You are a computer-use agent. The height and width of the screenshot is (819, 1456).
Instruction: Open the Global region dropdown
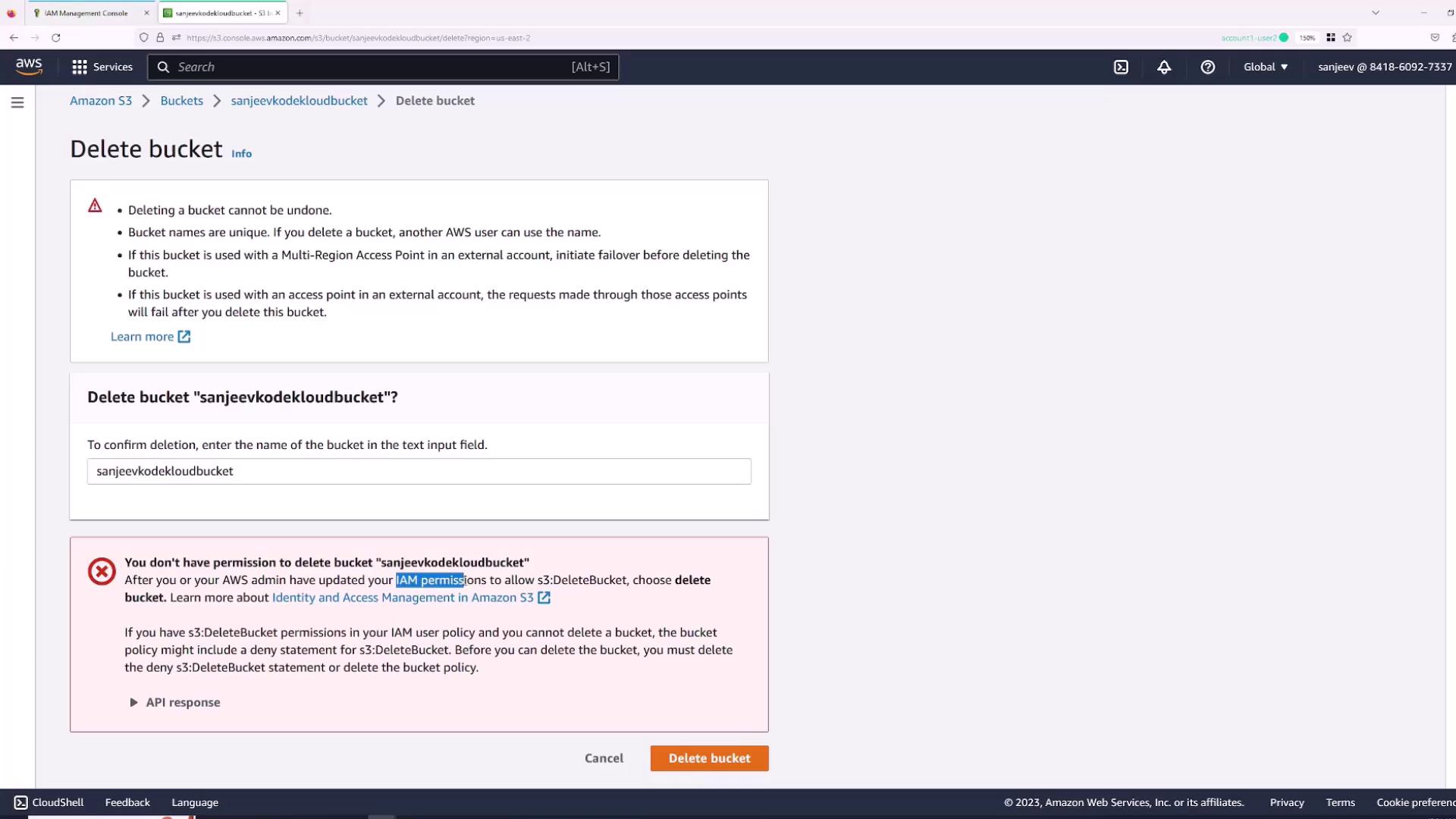[1266, 67]
